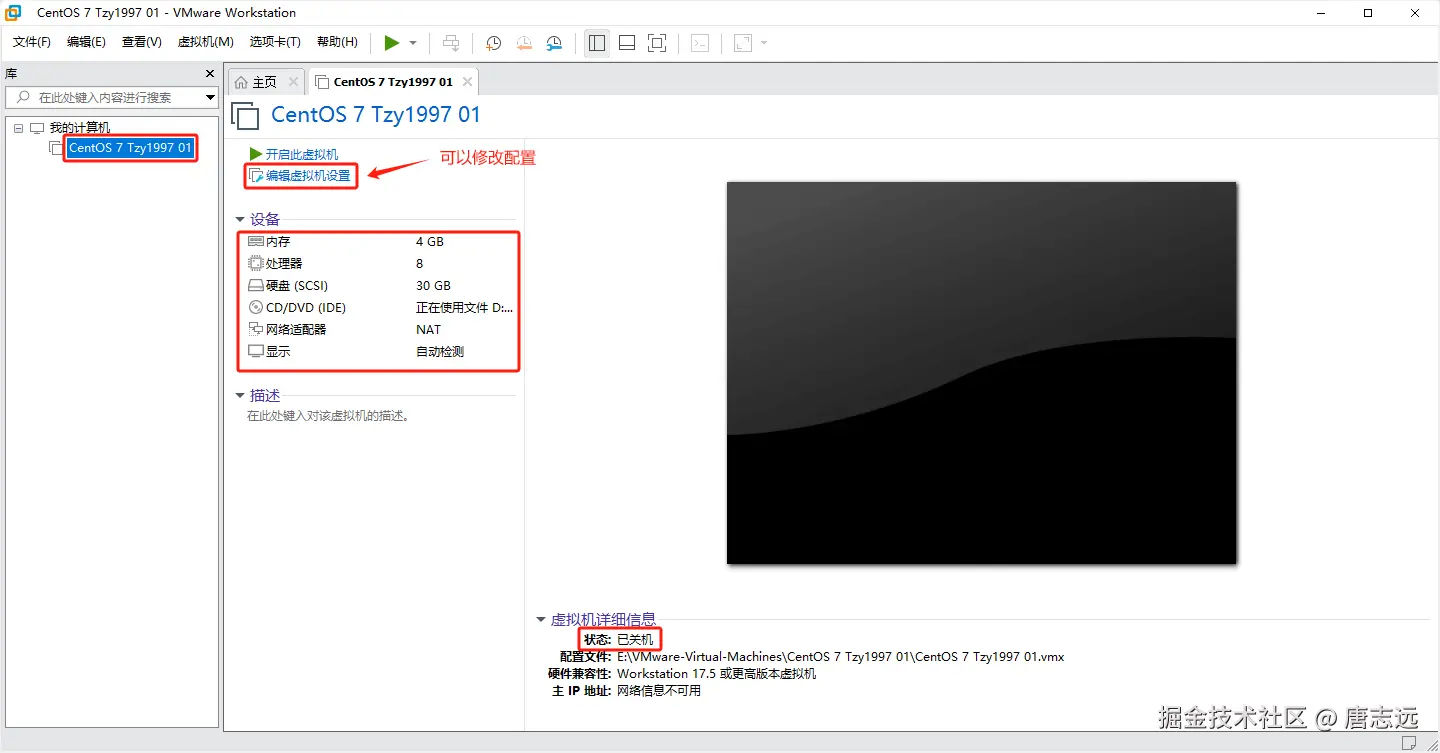Open the library search dropdown arrow
Viewport: 1440px width, 753px height.
coord(210,97)
